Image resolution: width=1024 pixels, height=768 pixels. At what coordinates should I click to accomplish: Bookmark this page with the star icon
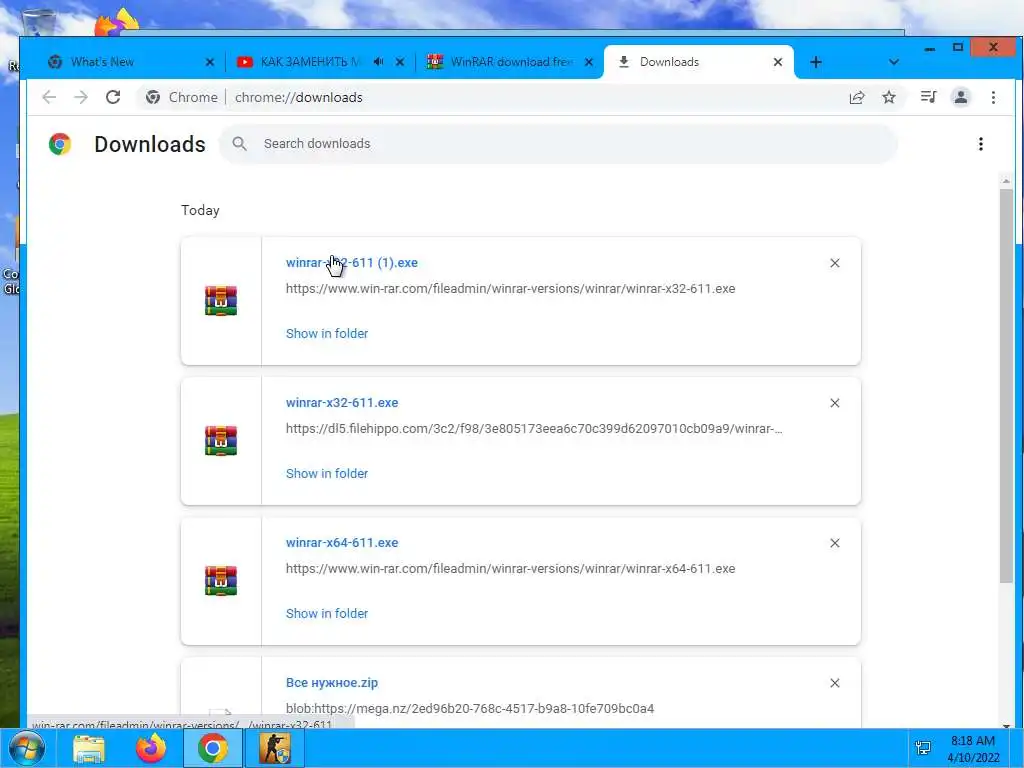889,97
